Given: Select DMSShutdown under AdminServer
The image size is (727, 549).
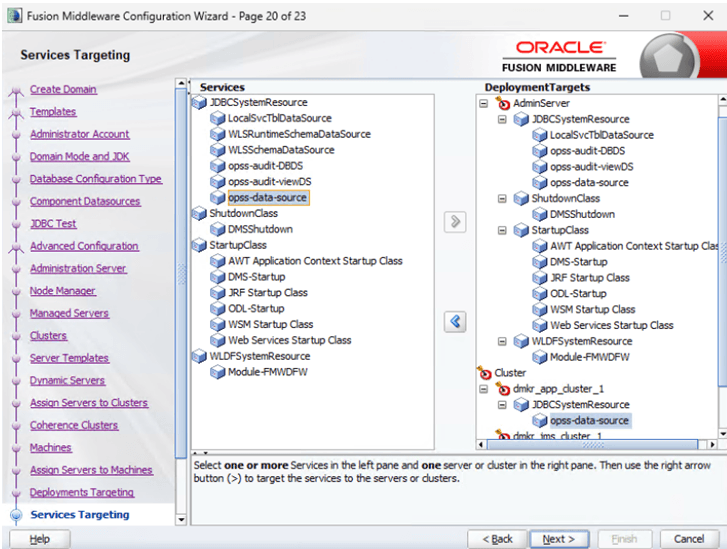Looking at the screenshot, I should [582, 215].
